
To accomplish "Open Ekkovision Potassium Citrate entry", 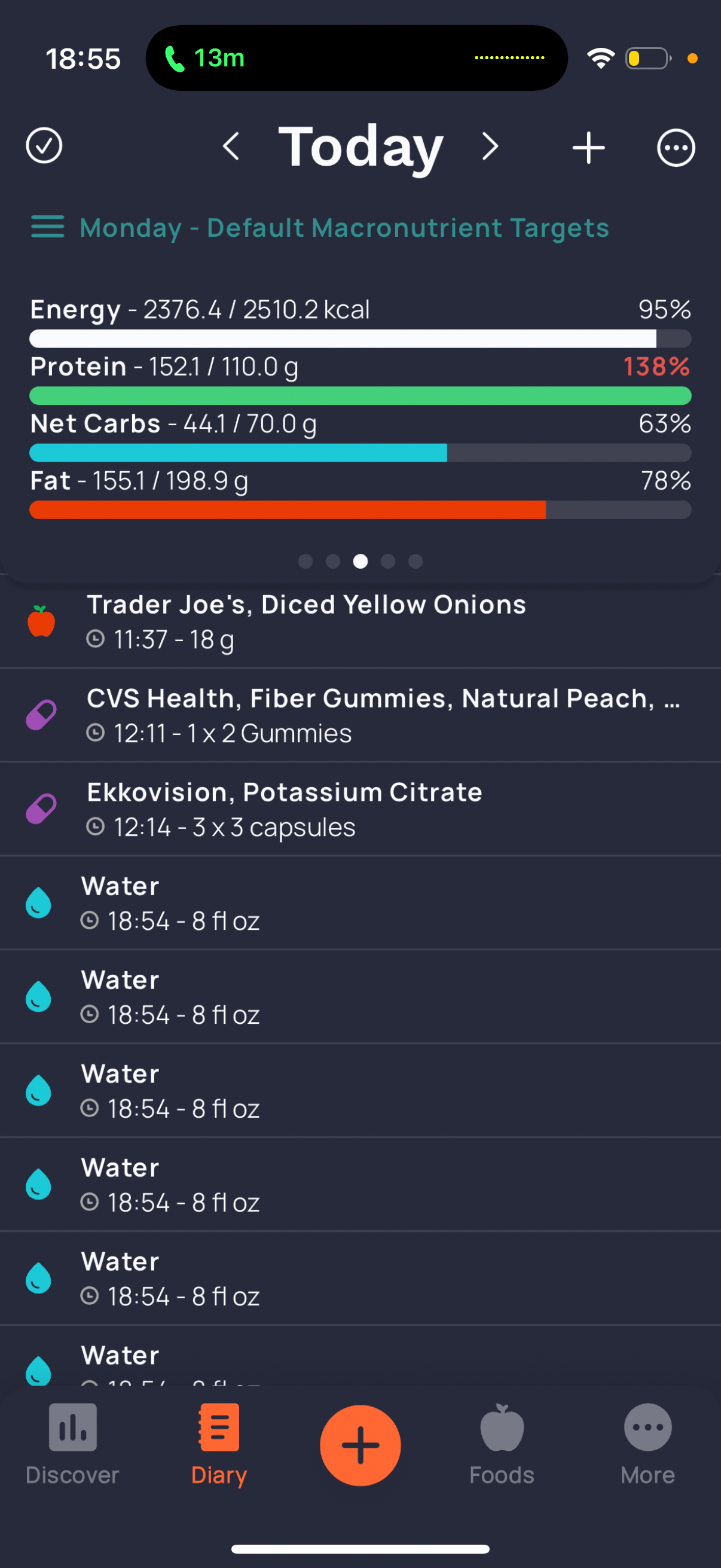I will (x=360, y=809).
